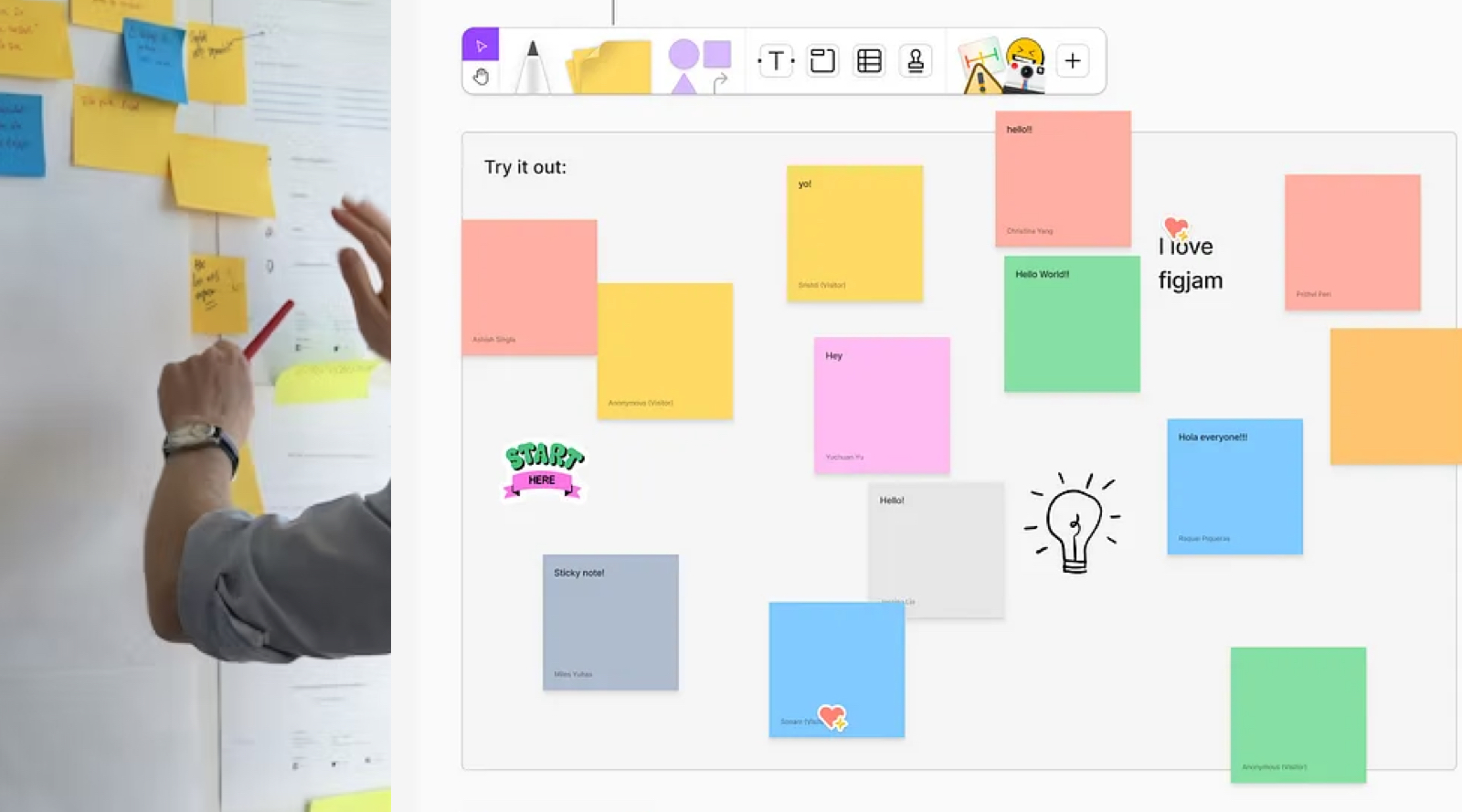Select the salmon note by Ashish Singla
This screenshot has height=812, width=1462.
point(529,287)
